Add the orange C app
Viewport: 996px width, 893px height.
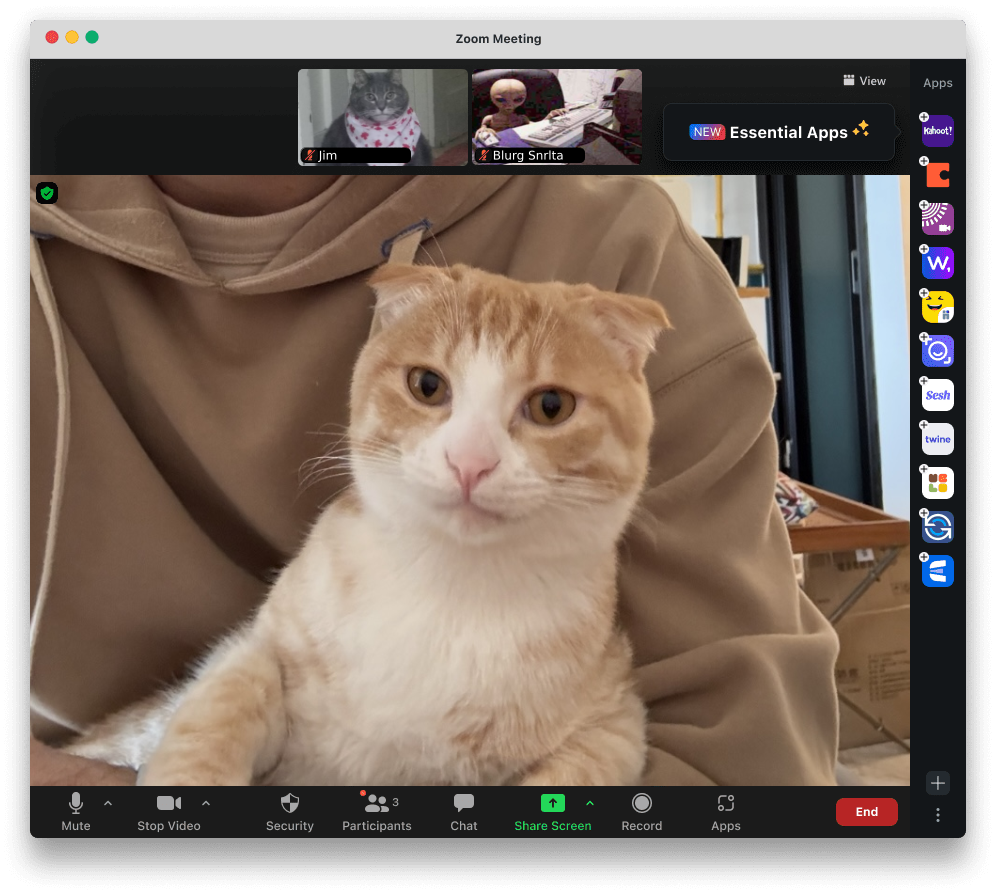pyautogui.click(x=937, y=175)
